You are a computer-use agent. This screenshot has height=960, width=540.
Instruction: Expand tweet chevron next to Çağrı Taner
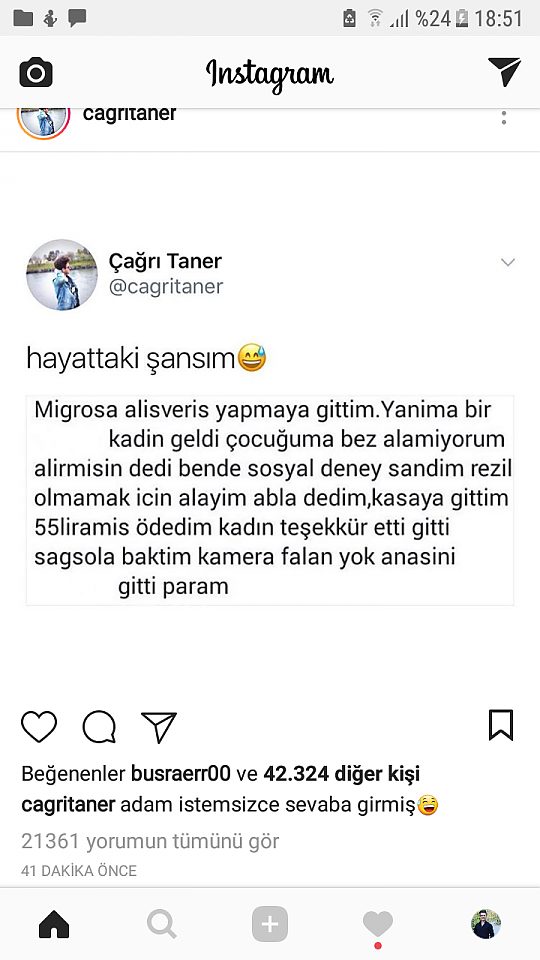[508, 263]
